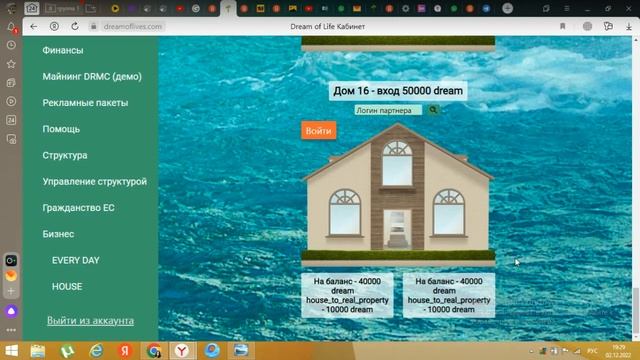Open video play icon in browser sidebar
Viewport: 640px width, 360px height.
tap(11, 101)
